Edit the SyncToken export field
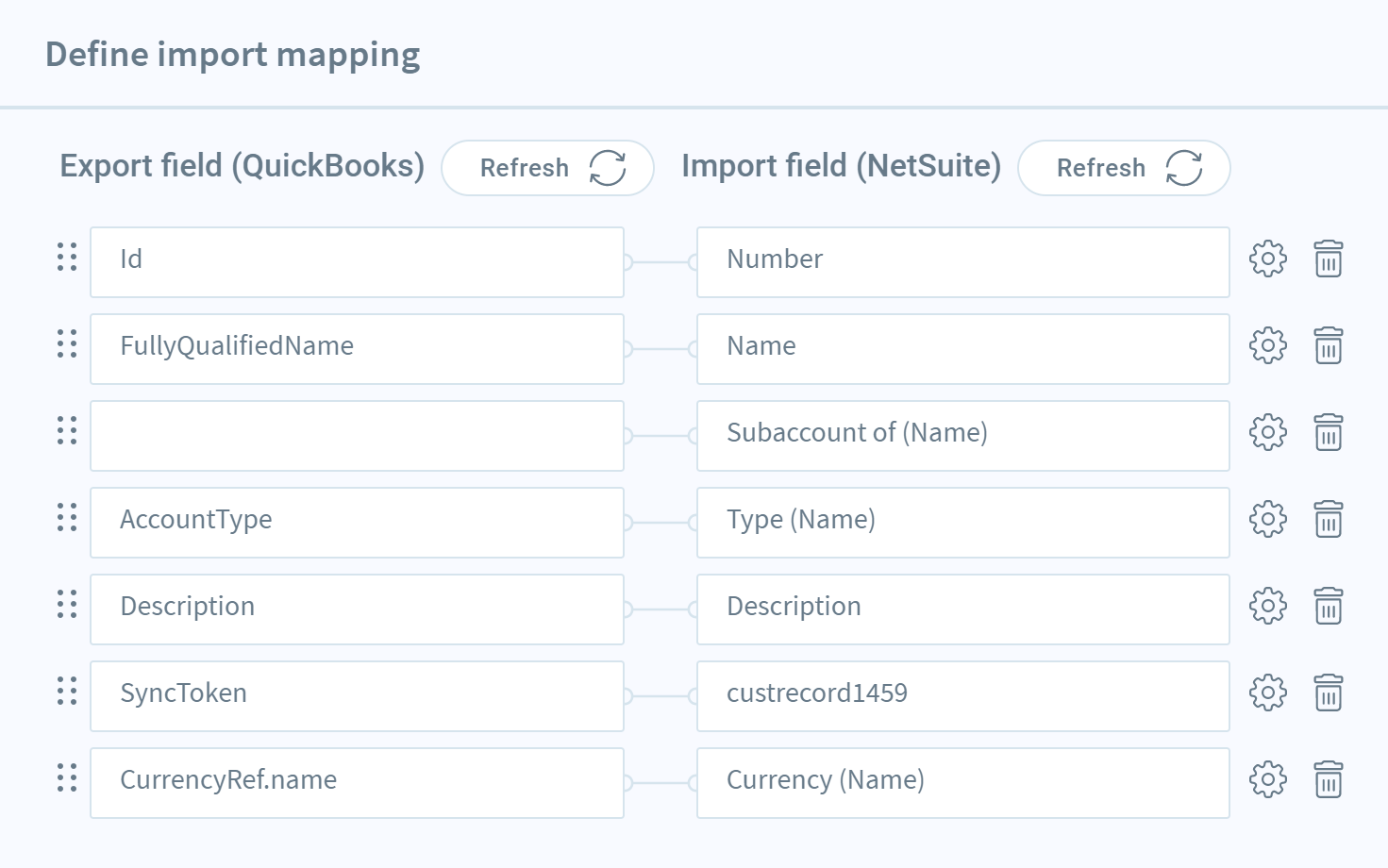Viewport: 1388px width, 868px height. pos(357,696)
